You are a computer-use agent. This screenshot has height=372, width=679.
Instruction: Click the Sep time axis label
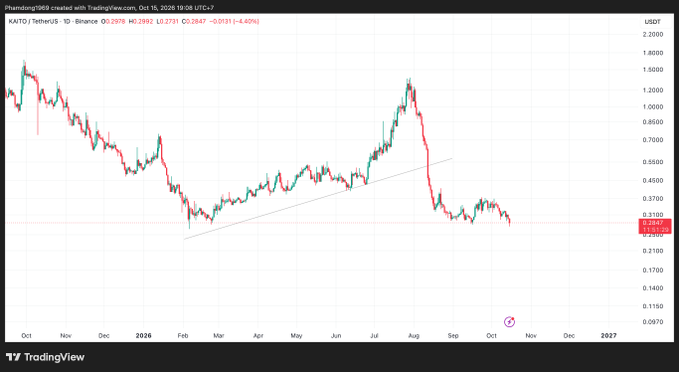pos(453,336)
